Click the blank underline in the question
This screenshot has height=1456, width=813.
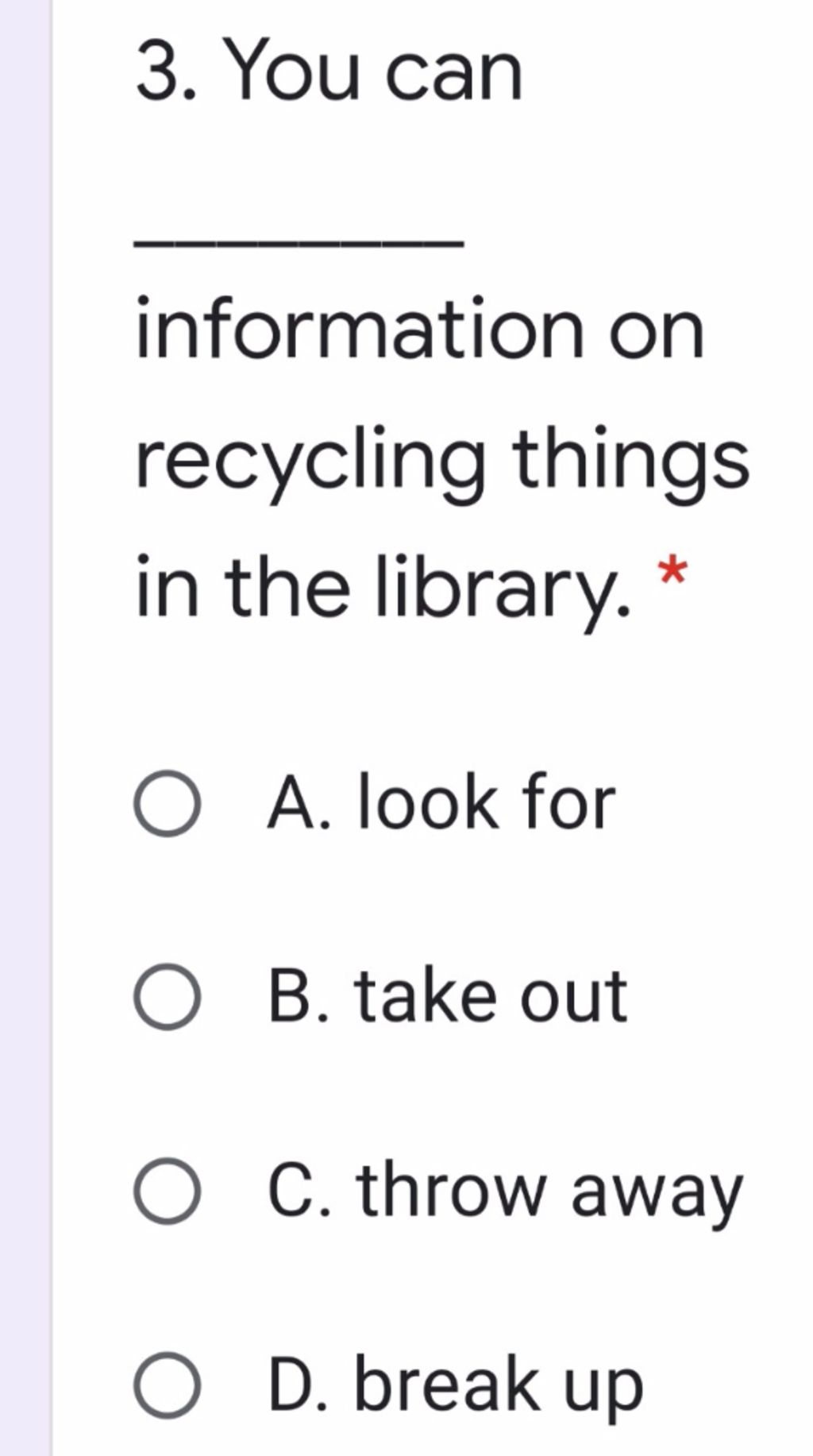tap(299, 243)
